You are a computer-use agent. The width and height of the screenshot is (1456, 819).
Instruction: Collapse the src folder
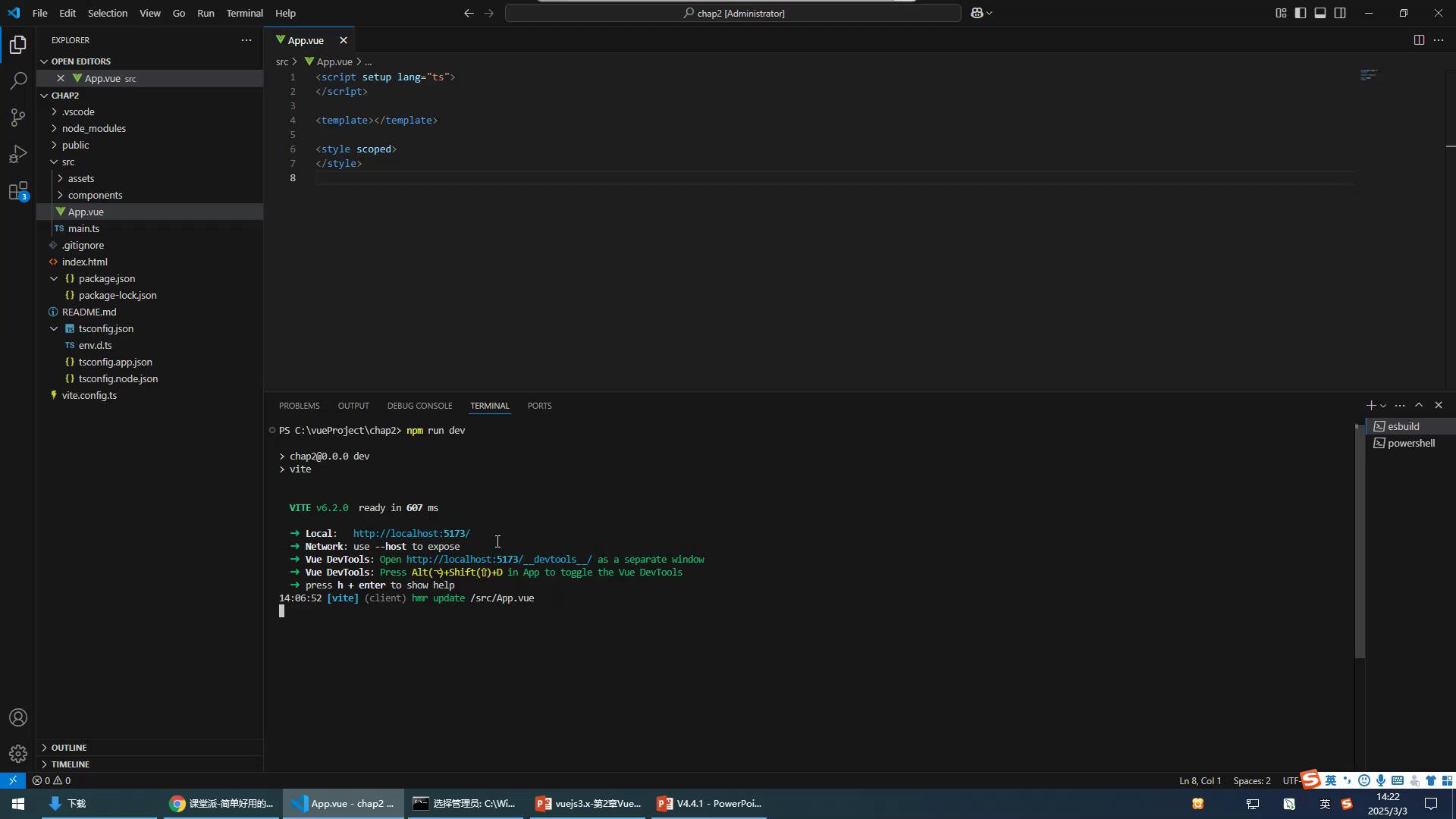pos(67,162)
